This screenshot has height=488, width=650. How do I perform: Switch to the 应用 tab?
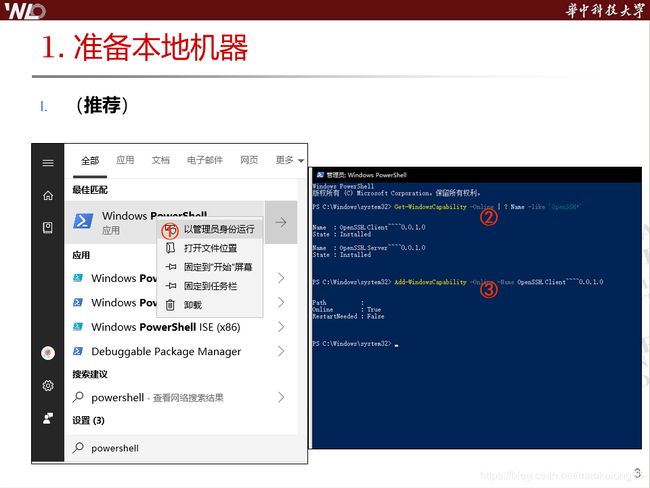click(125, 160)
